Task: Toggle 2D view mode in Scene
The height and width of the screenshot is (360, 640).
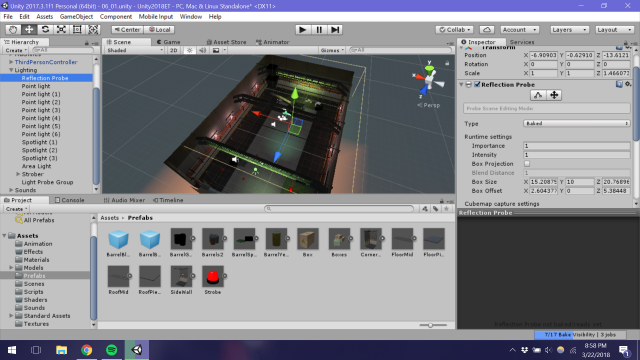Action: click(x=173, y=50)
